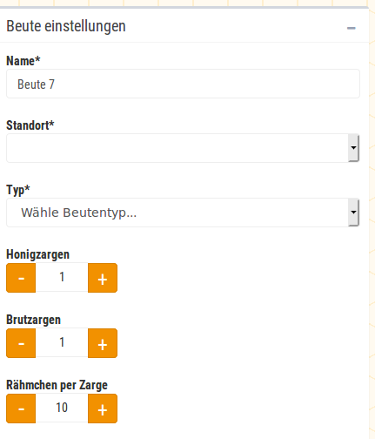Image resolution: width=375 pixels, height=439 pixels.
Task: Click the Typ dropdown arrow button
Action: click(353, 212)
